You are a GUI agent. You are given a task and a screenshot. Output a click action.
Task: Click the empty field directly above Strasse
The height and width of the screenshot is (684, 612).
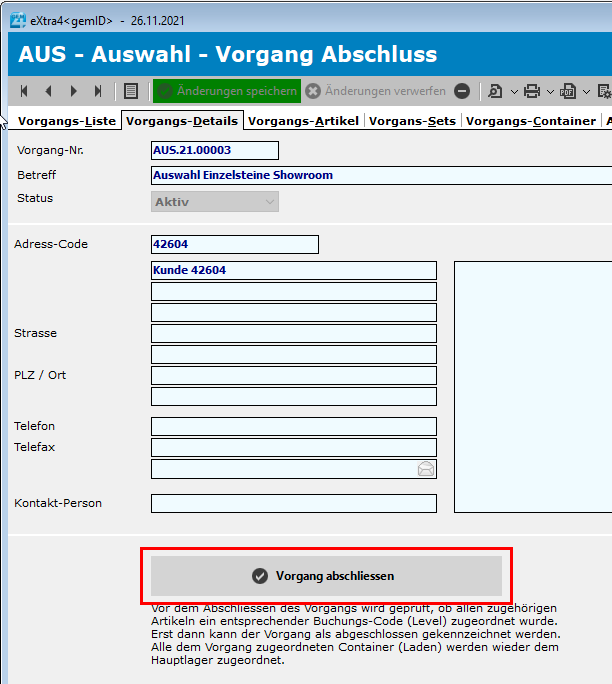294,312
